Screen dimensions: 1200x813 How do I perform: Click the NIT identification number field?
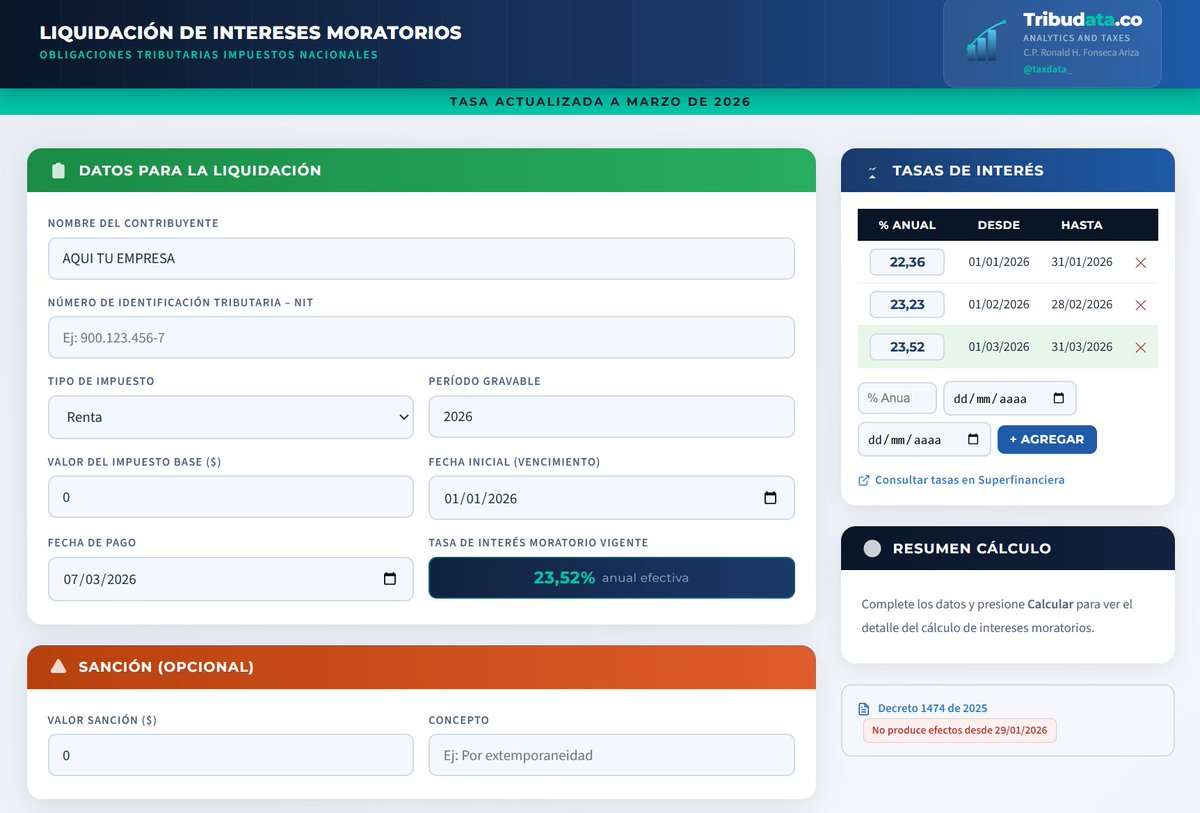coord(421,338)
